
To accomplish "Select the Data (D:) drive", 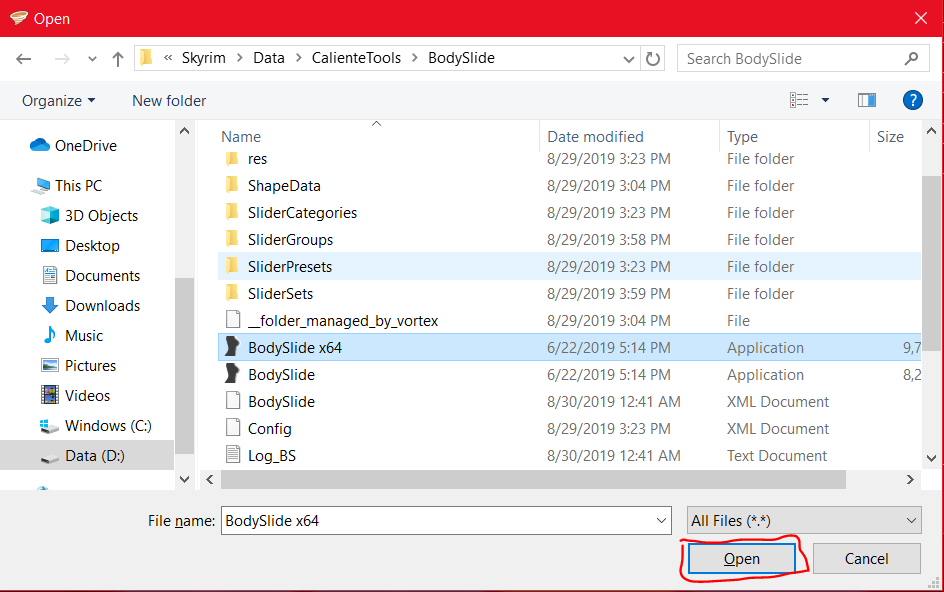I will 87,455.
